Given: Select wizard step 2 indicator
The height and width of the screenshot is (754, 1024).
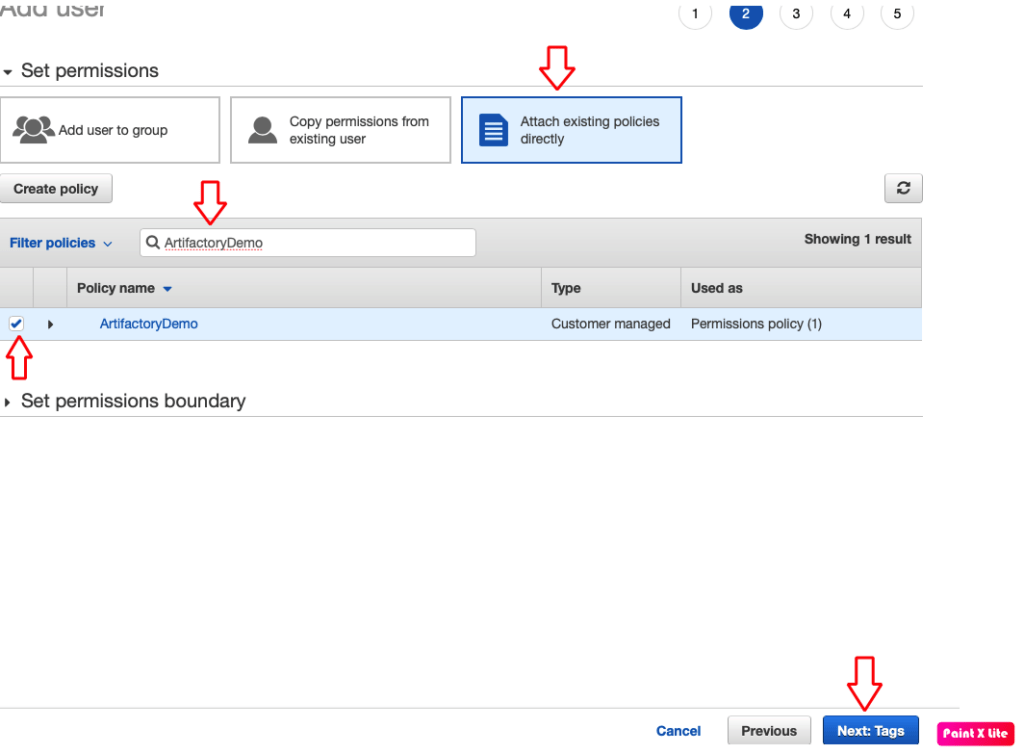Looking at the screenshot, I should pyautogui.click(x=746, y=13).
